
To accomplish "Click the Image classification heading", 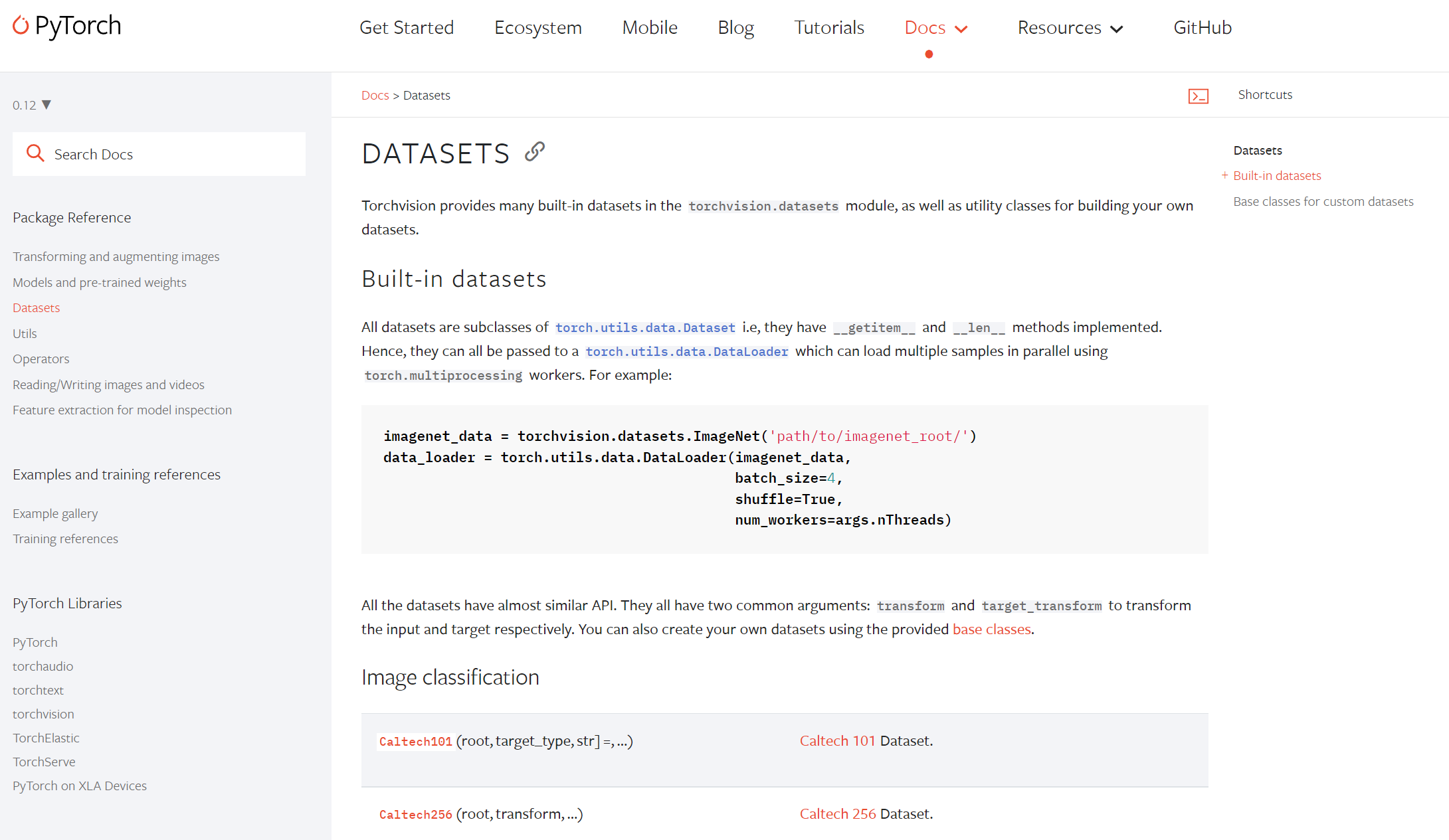I will click(450, 677).
